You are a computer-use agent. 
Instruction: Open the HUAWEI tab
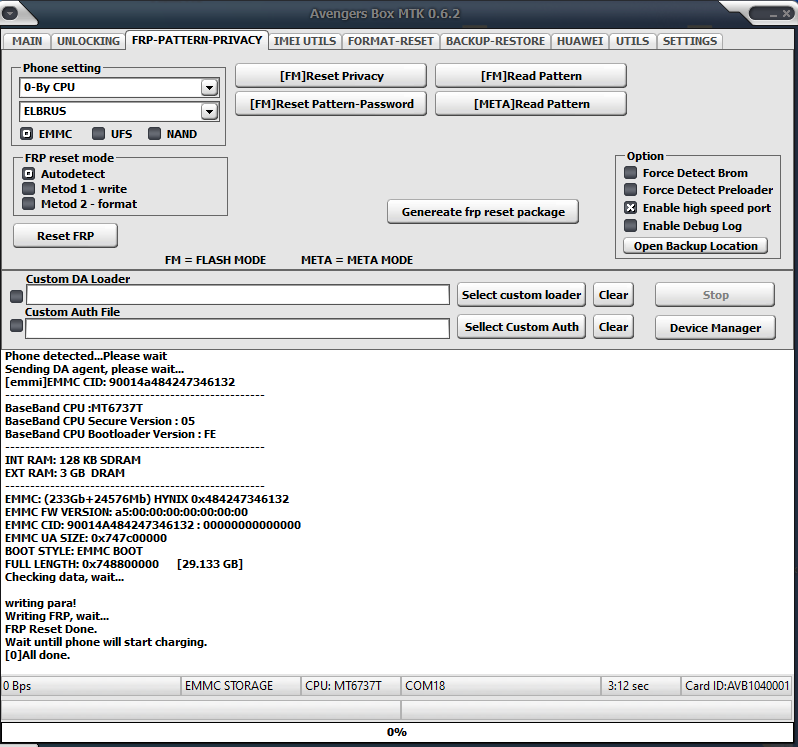point(580,41)
